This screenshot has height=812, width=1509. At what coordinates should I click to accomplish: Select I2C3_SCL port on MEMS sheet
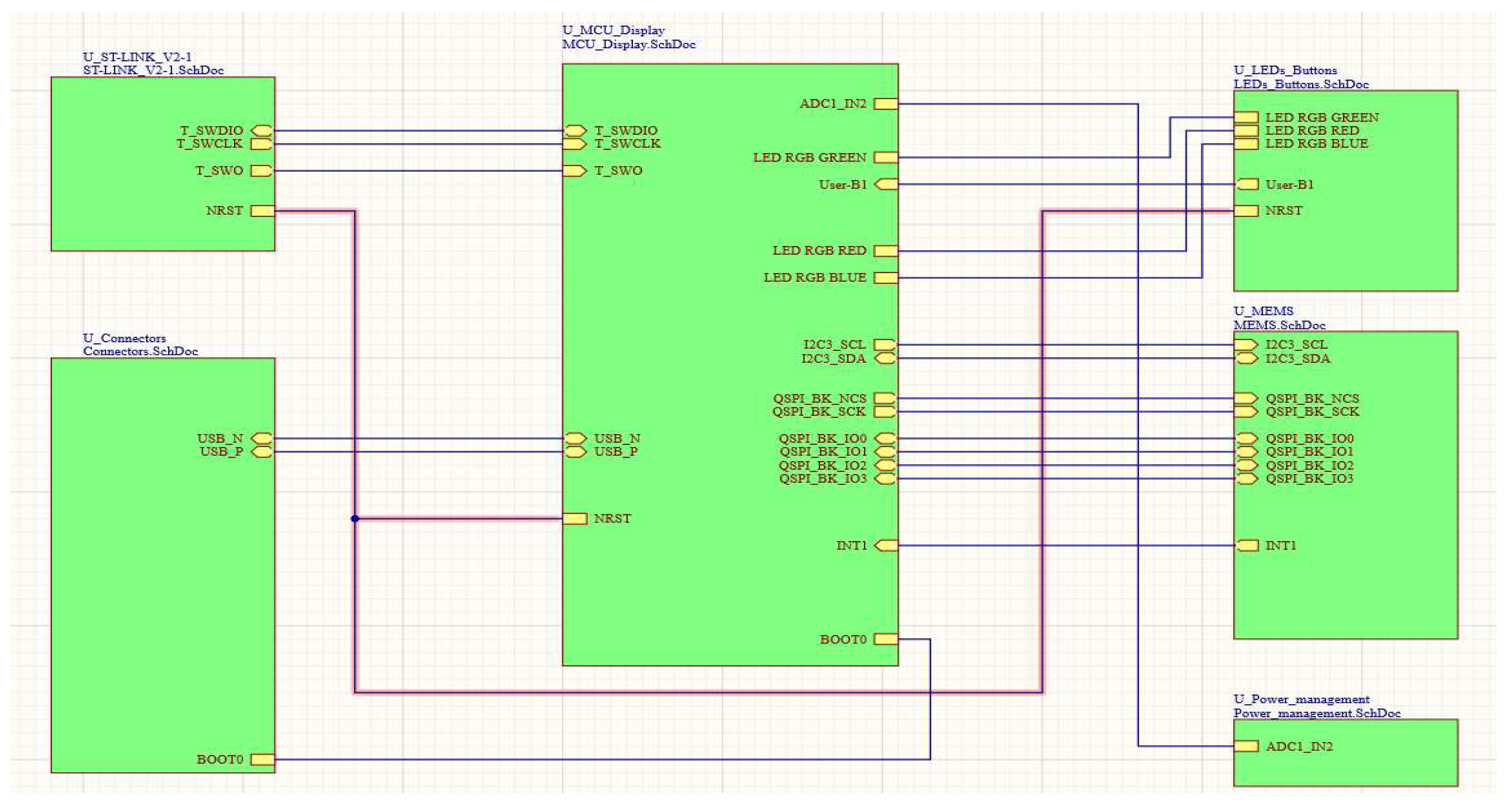(1247, 344)
